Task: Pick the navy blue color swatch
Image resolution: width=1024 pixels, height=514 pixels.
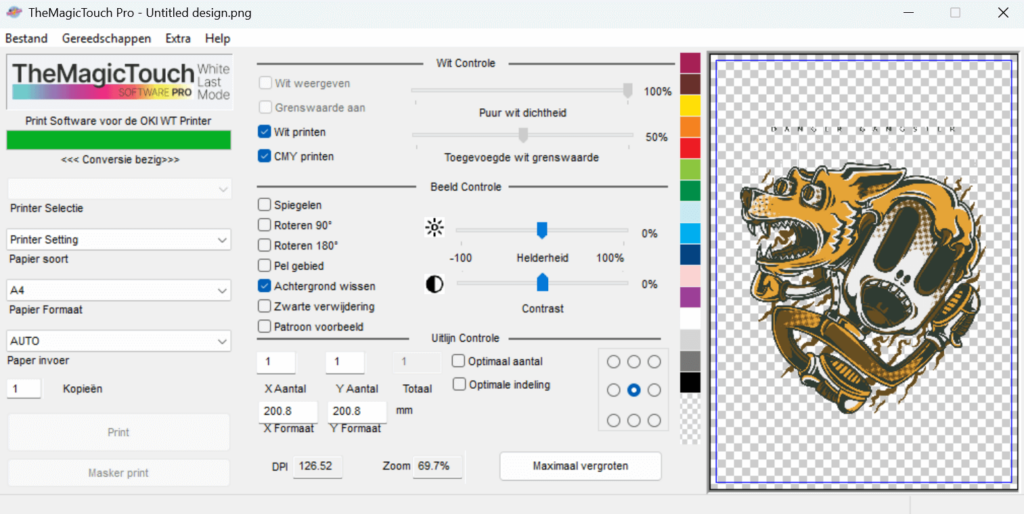Action: [690, 255]
